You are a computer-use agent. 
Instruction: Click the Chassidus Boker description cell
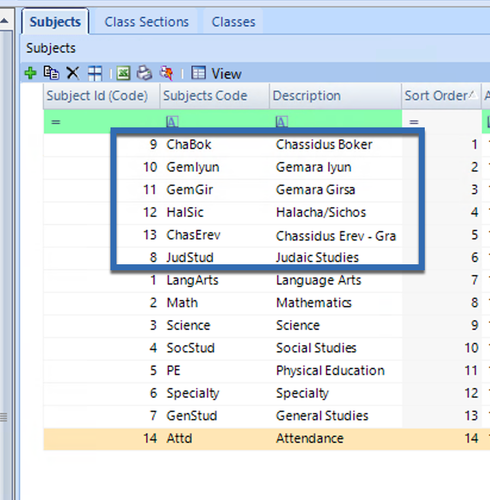coord(335,145)
